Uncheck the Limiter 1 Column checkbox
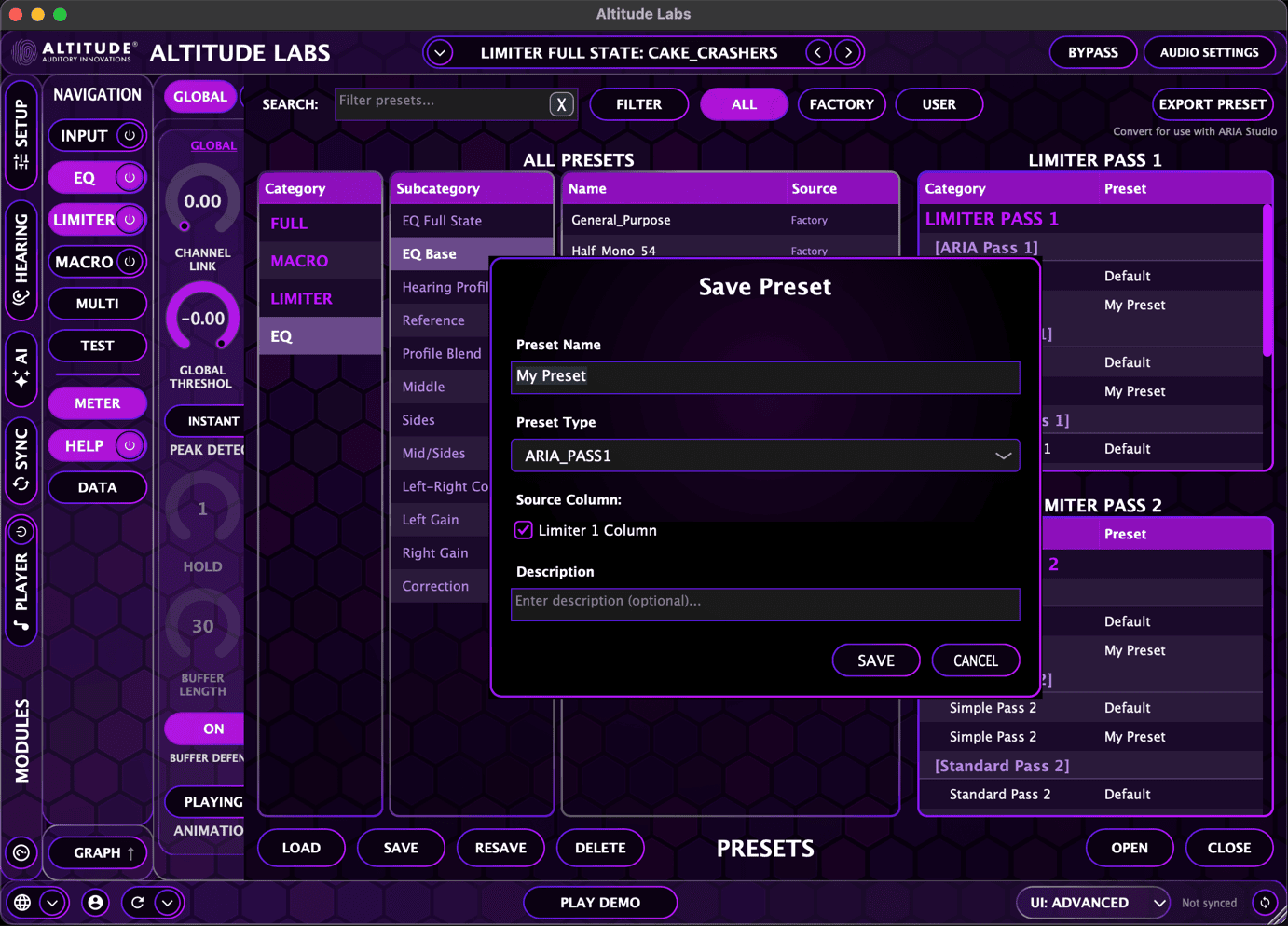Viewport: 1288px width, 926px height. [x=523, y=529]
